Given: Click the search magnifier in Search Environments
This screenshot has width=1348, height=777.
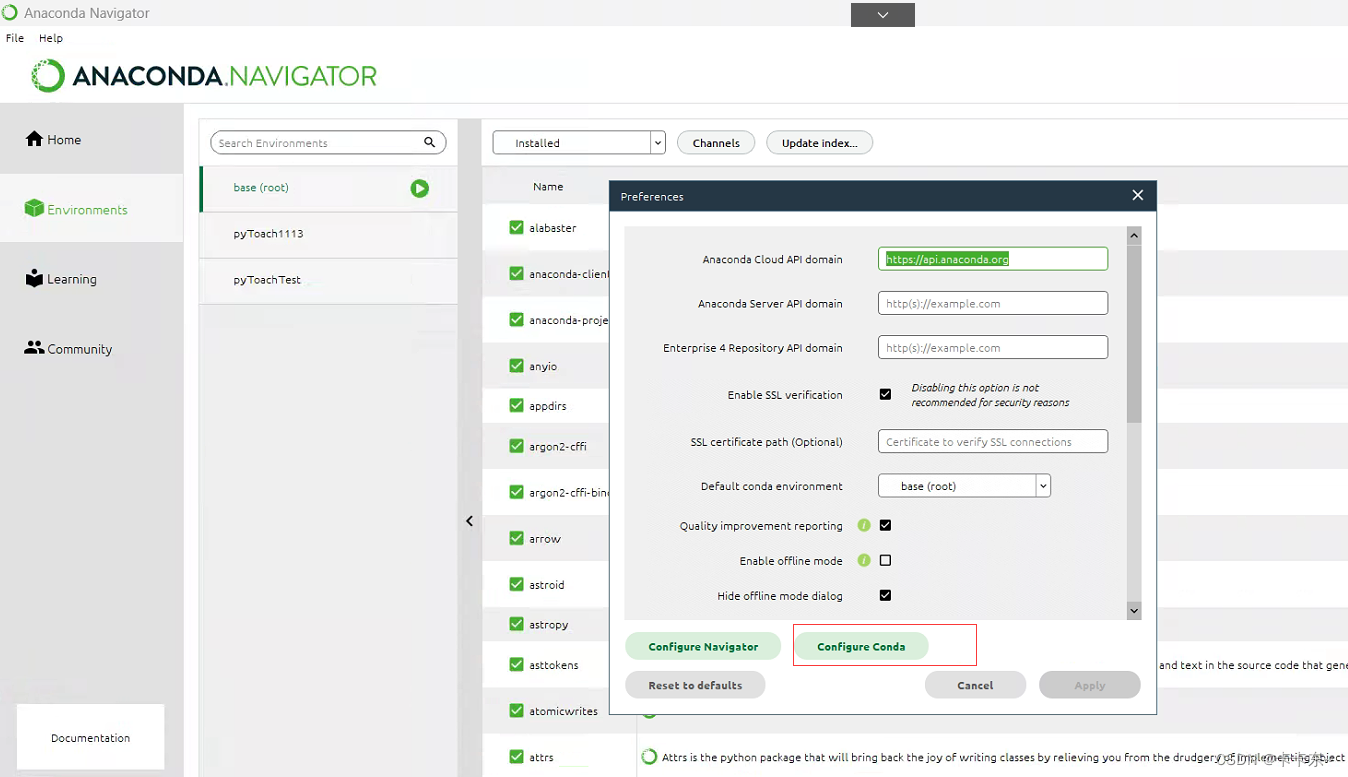Looking at the screenshot, I should tap(430, 142).
